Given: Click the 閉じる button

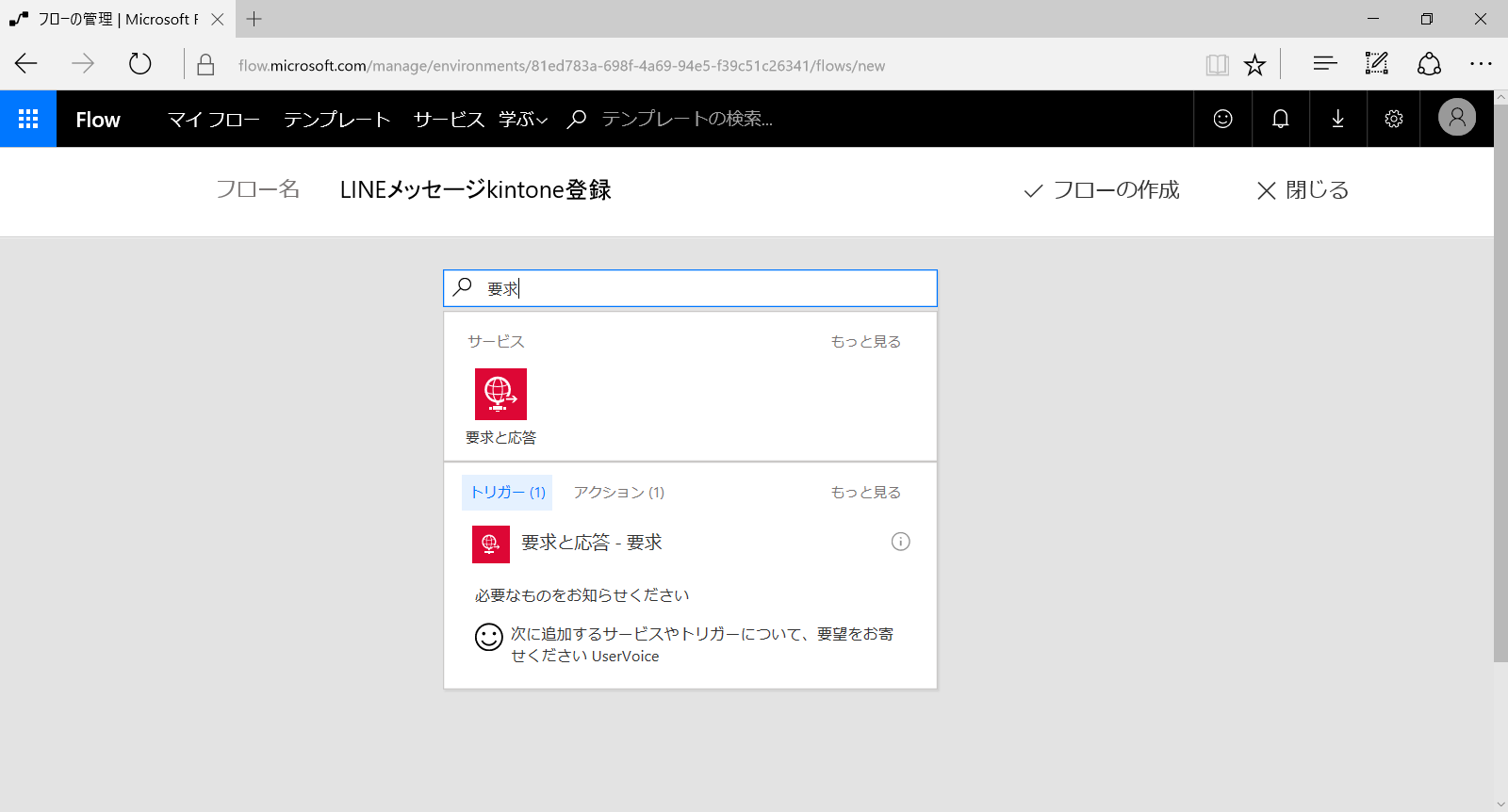Looking at the screenshot, I should (1303, 190).
